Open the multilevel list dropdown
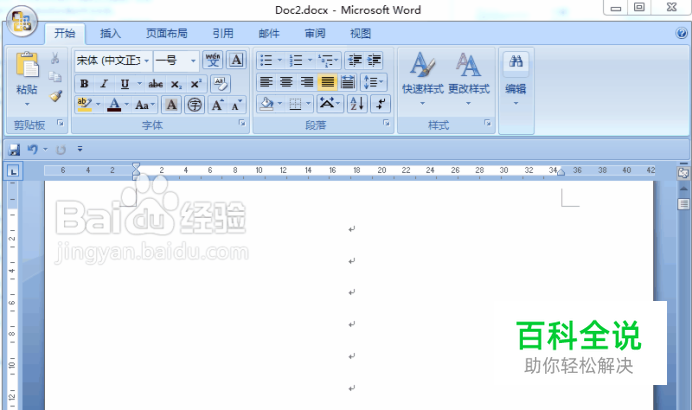692x410 pixels. tap(328, 60)
